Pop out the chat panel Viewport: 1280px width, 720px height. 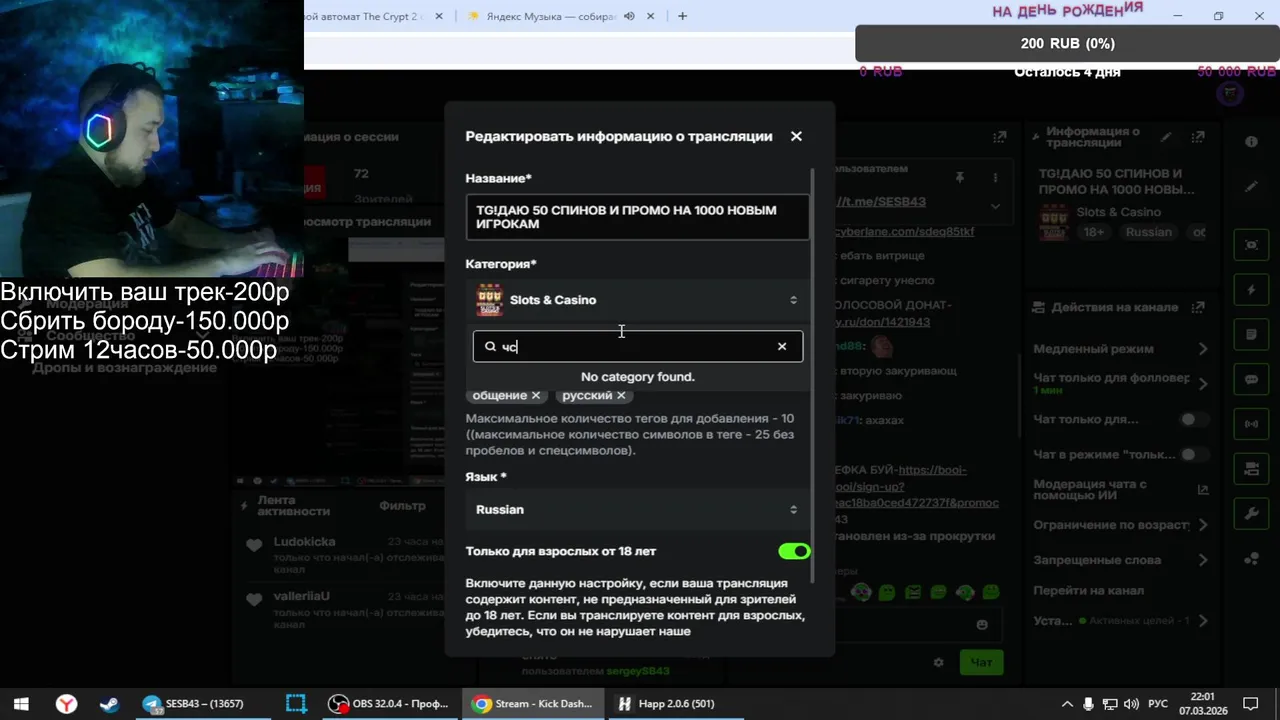pos(999,137)
